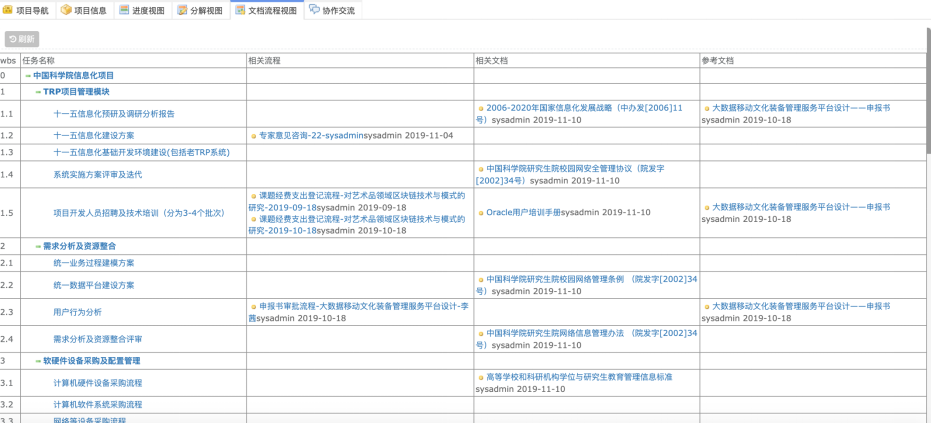Screen dimensions: 931x423
Task: Collapse the TRP项目管理模块 tree node
Action: tap(38, 92)
